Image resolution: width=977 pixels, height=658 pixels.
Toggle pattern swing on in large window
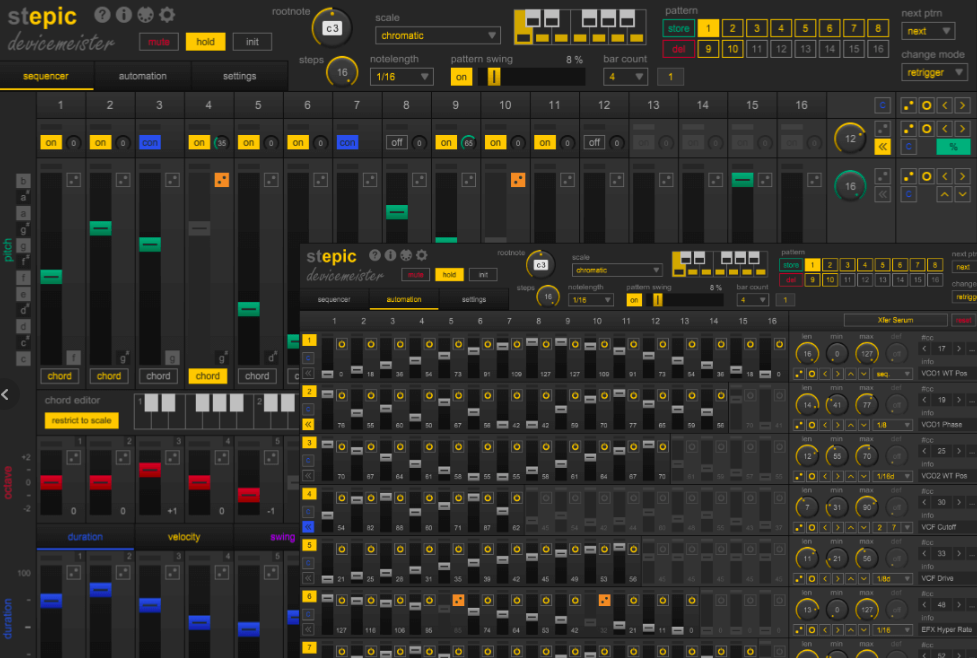coord(461,77)
